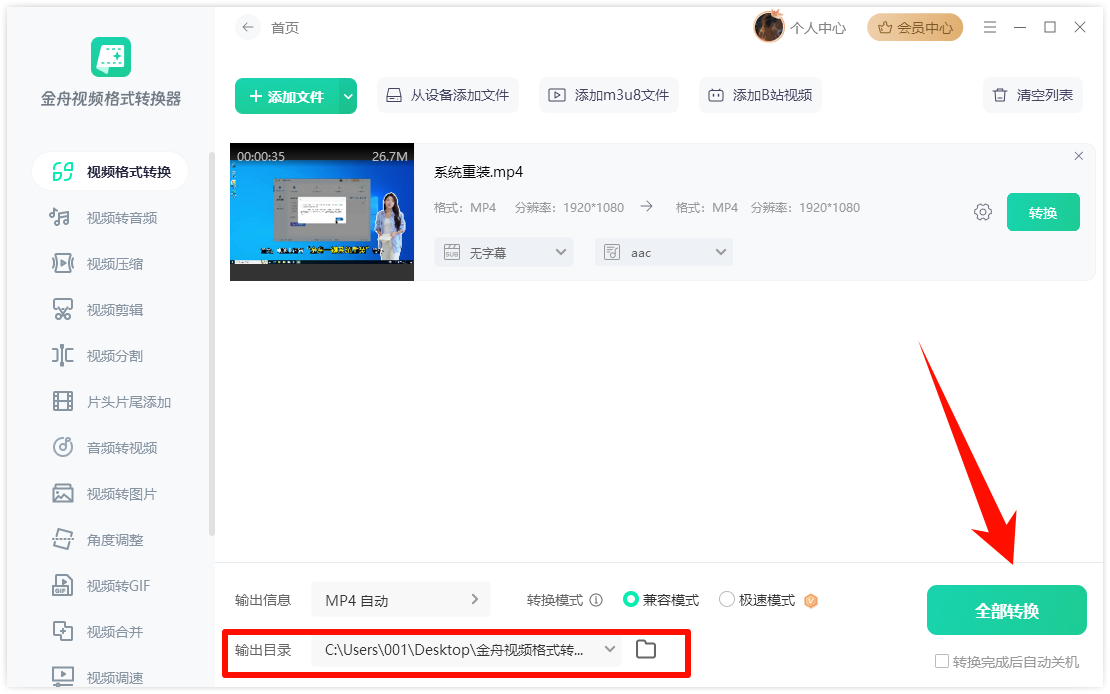Screen dimensions: 1110x694
Task: Open the output directory path dropdown
Action: coord(609,649)
